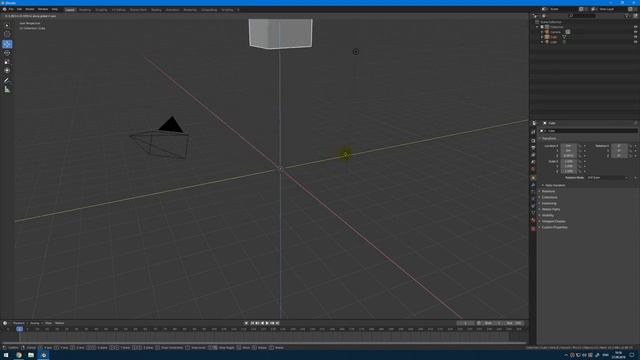Open the Object Data properties tab
Viewport: 640px width, 360px height.
coord(533,213)
